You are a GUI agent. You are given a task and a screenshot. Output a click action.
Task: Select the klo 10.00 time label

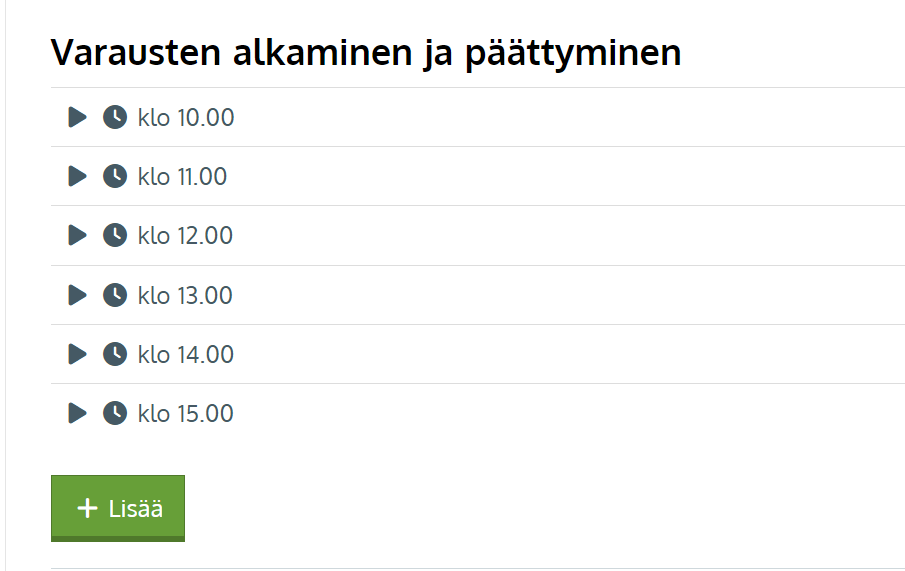[186, 118]
